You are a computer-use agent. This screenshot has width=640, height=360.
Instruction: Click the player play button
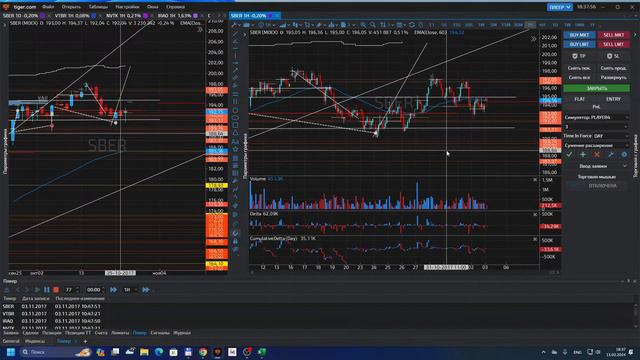click(37, 289)
